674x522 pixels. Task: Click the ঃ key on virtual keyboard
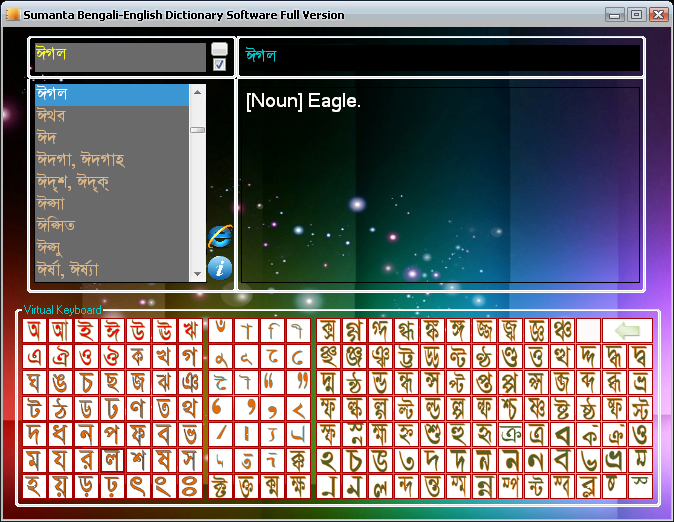click(x=190, y=486)
